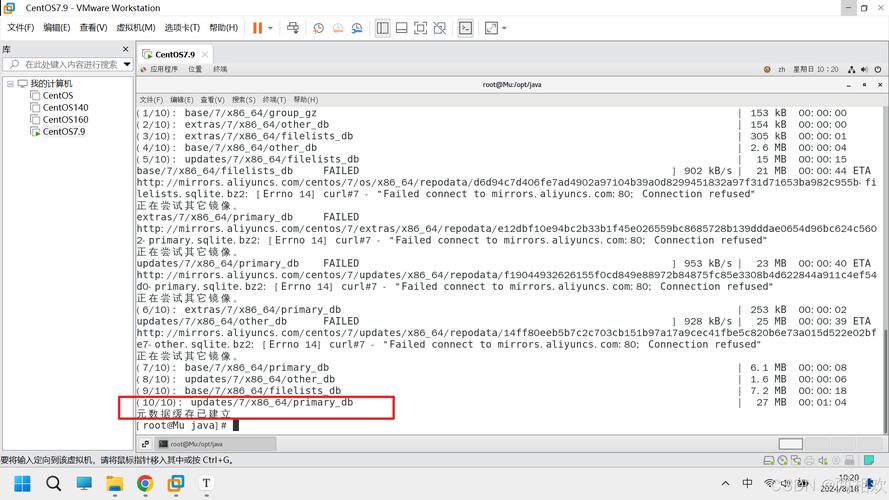Send Ctrl+Alt+Del to the virtual machine
This screenshot has width=889, height=500.
coord(293,28)
